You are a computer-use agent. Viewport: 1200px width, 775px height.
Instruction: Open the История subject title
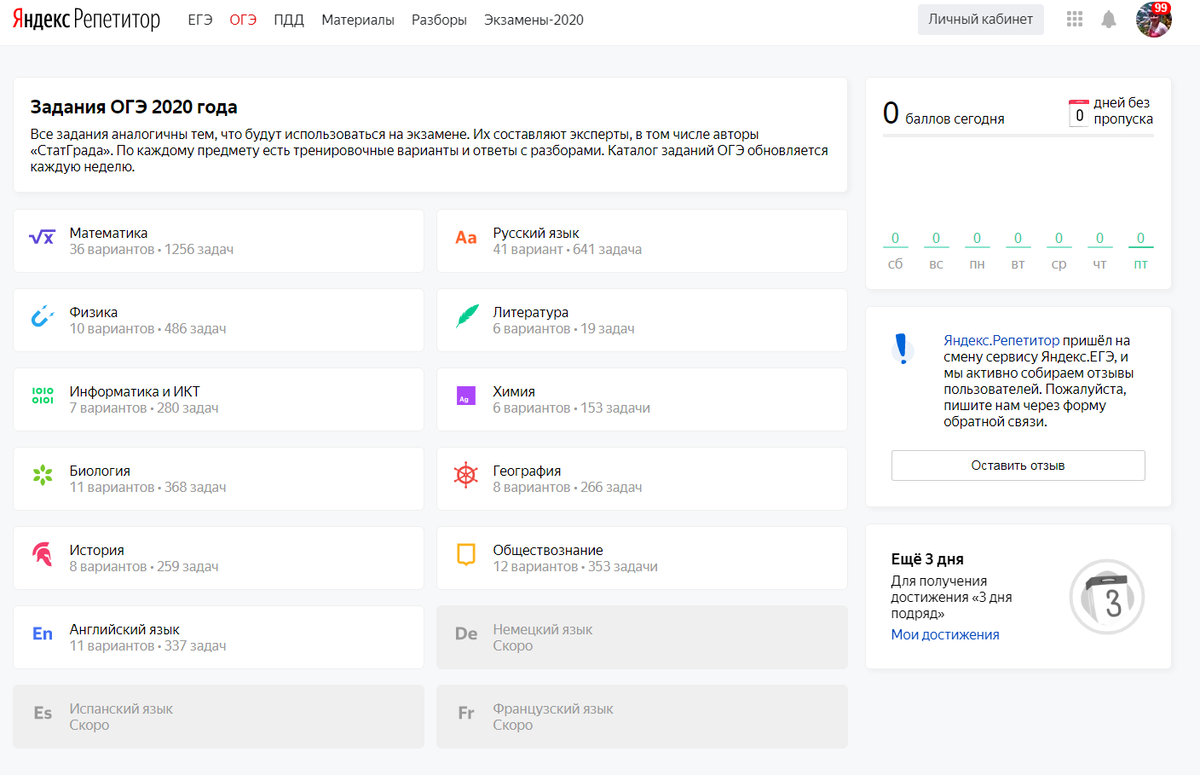[x=97, y=550]
